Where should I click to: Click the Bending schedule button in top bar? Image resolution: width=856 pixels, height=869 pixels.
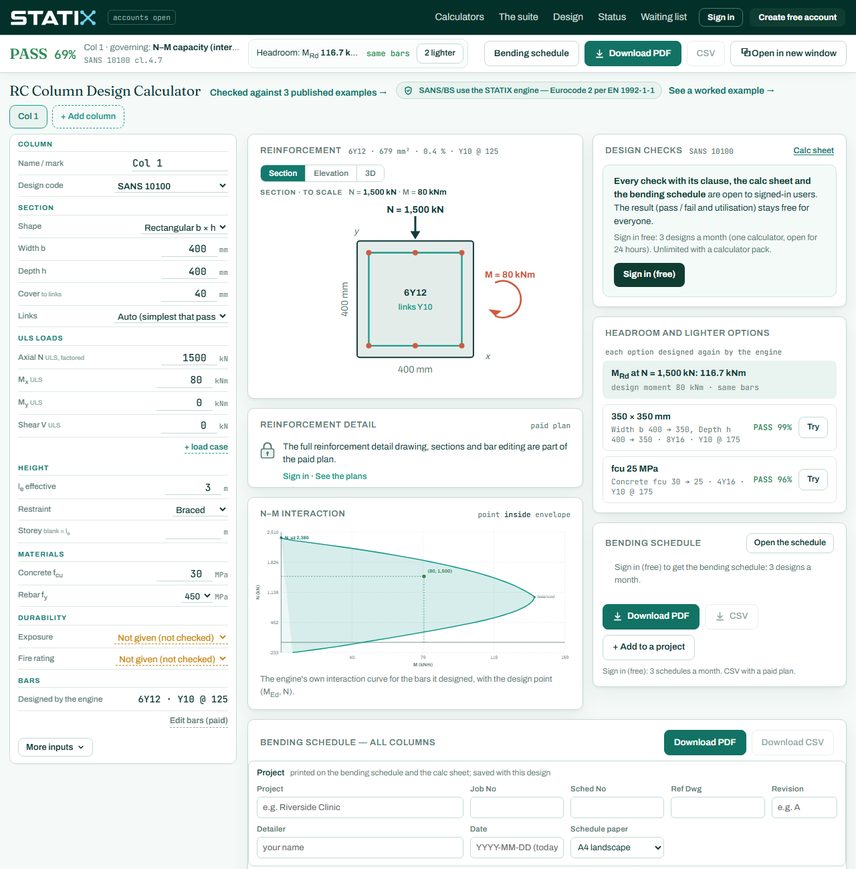coord(531,53)
